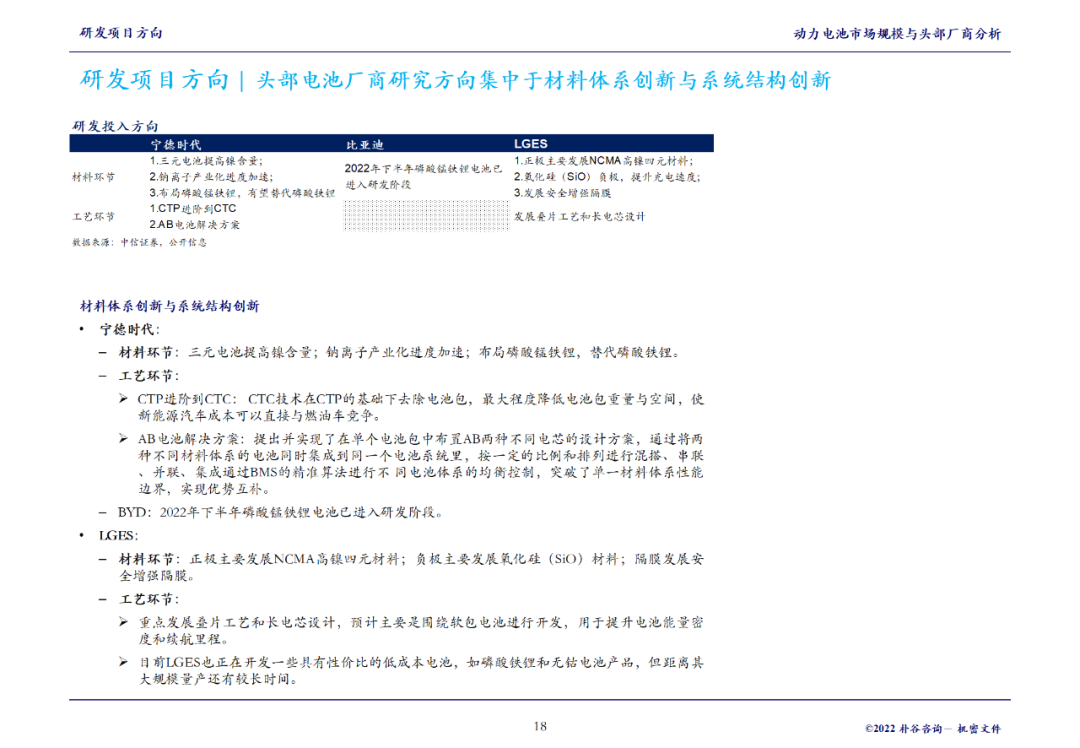Viewport: 1080px width, 748px height.
Task: Click the bullet heading '宁德时代：'
Action: tap(129, 329)
